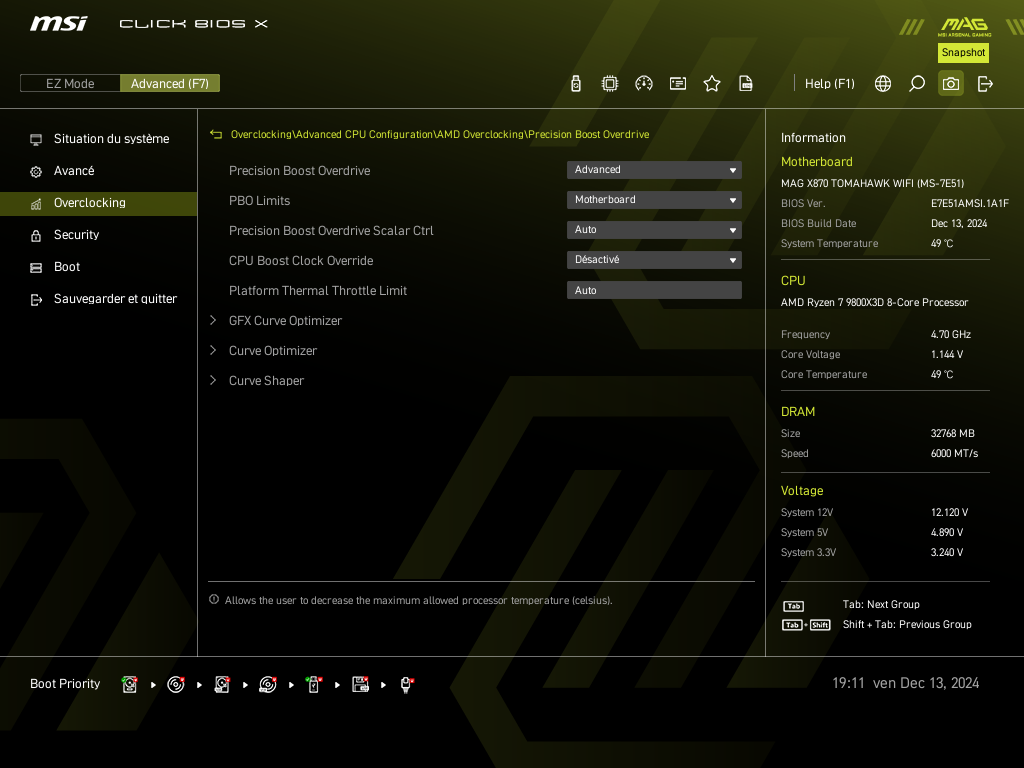Select Advanced (F7) mode

[x=170, y=84]
